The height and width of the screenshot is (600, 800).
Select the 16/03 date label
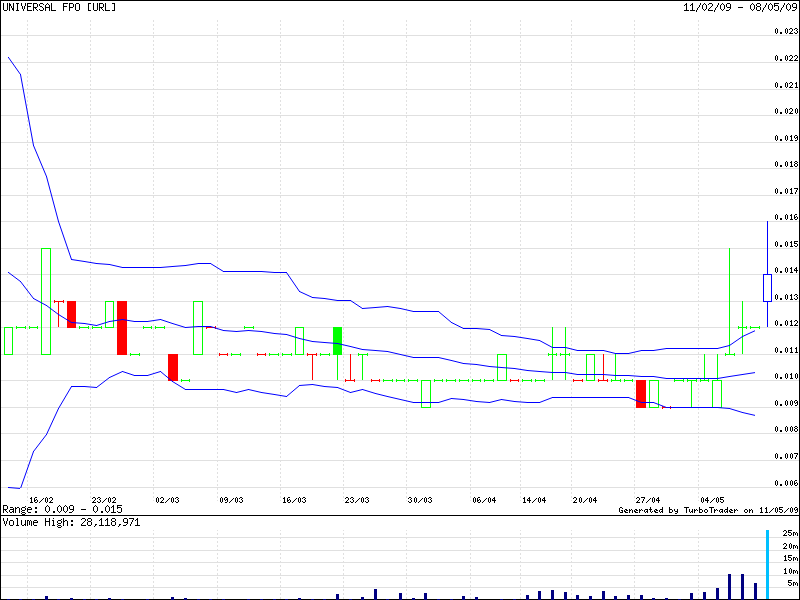[x=294, y=500]
